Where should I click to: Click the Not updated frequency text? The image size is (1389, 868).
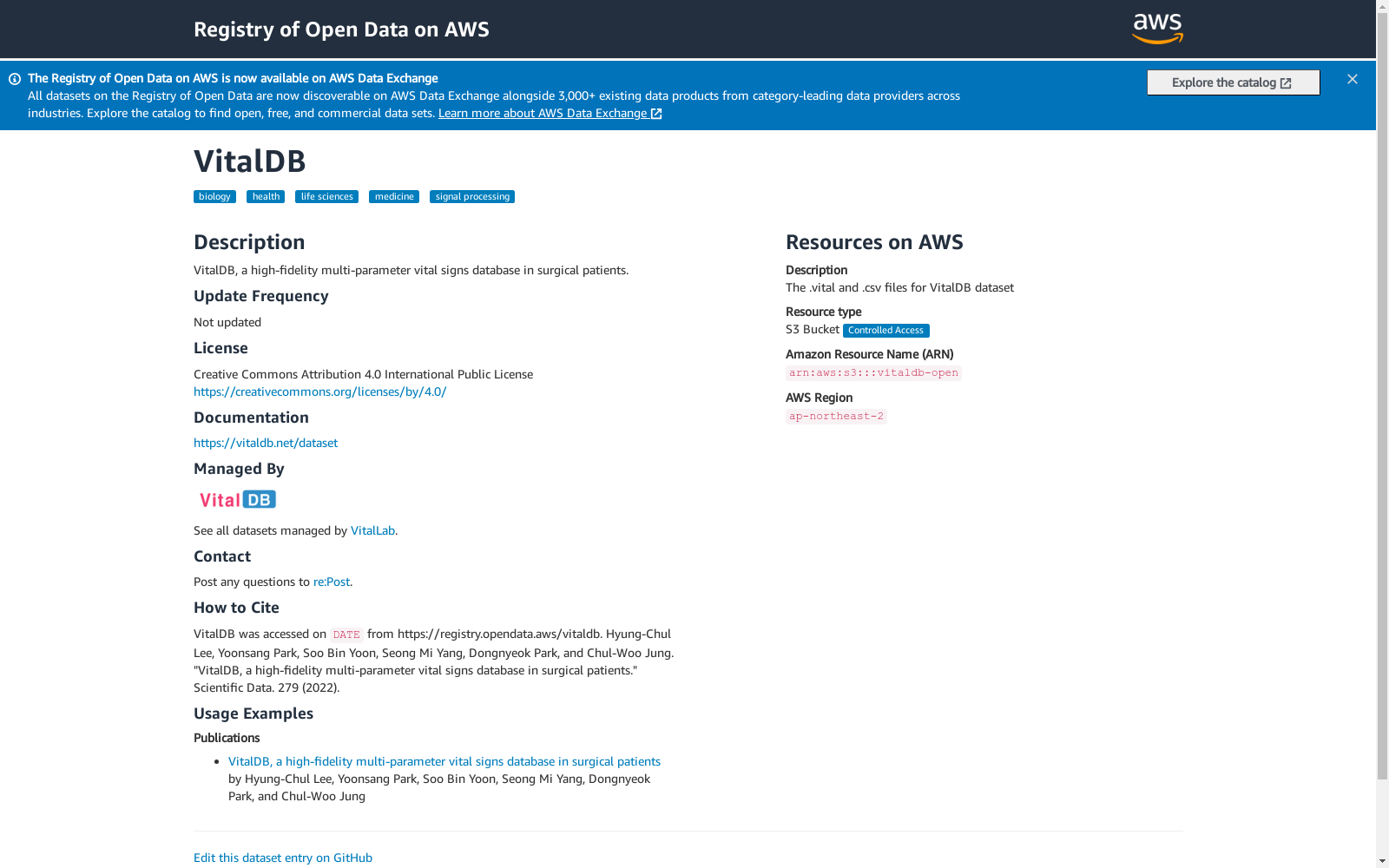point(227,322)
